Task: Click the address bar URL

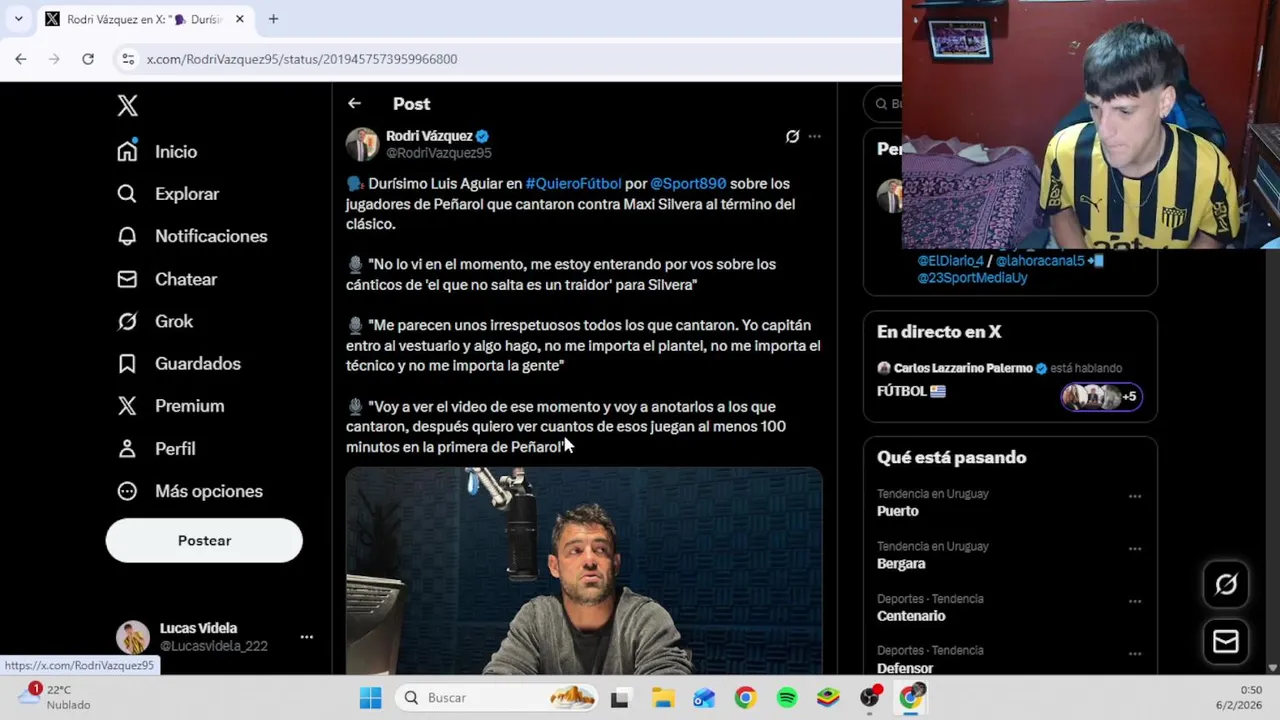Action: point(302,59)
